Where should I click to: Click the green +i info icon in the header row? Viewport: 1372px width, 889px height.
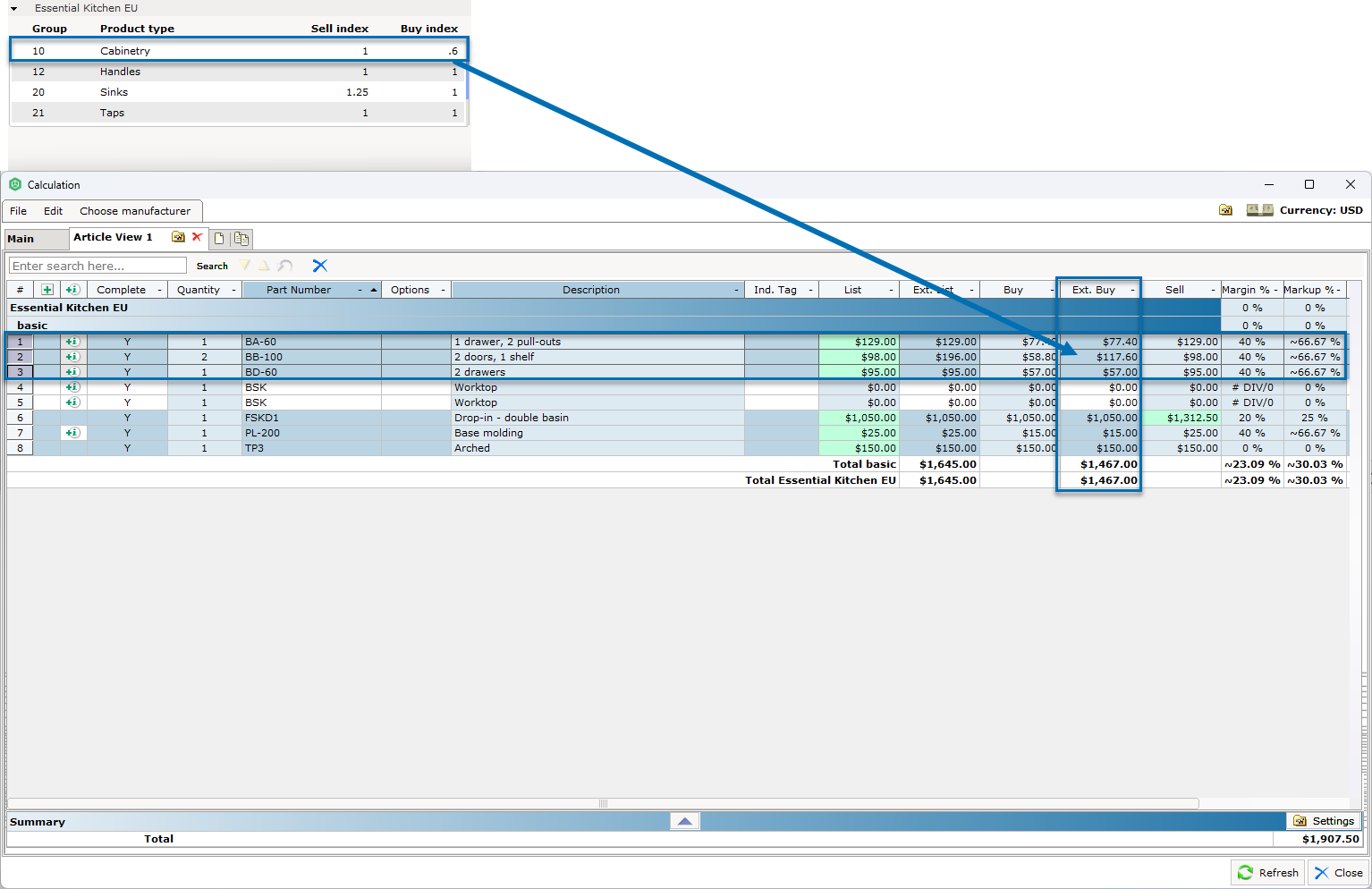tap(72, 289)
